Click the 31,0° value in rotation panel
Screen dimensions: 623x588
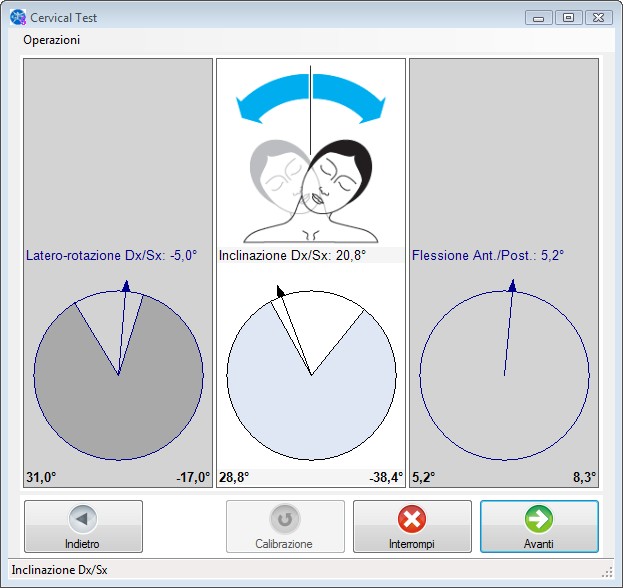(41, 477)
